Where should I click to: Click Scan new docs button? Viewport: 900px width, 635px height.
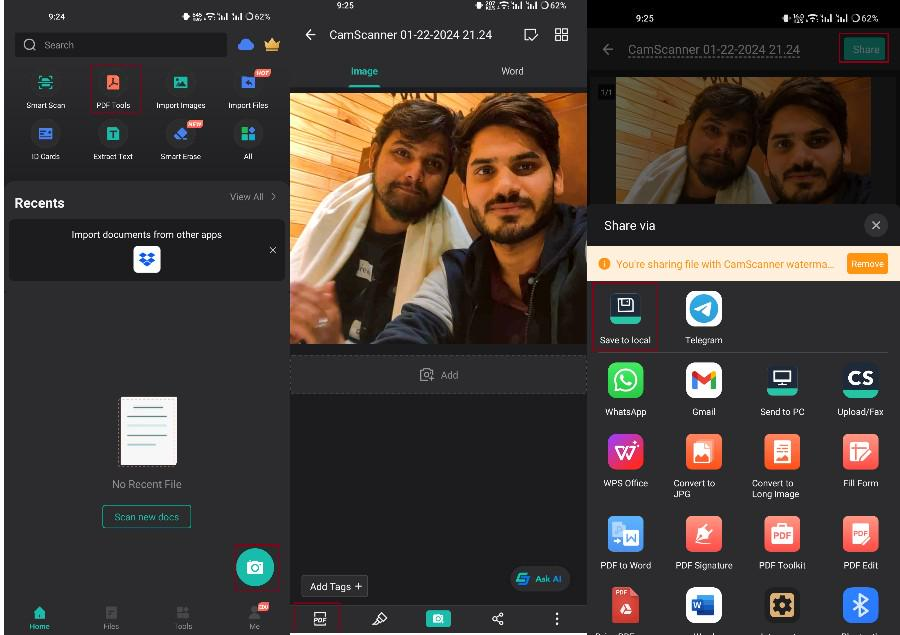(x=146, y=517)
